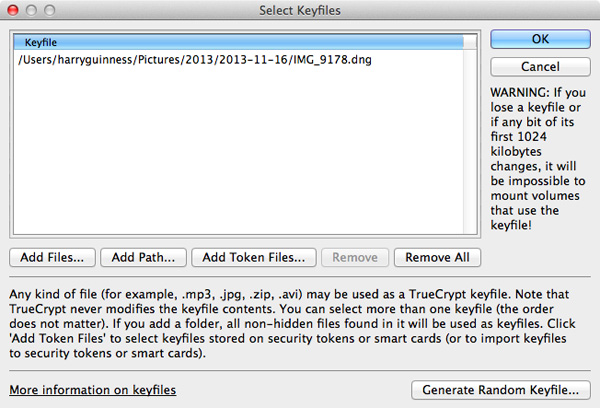The image size is (600, 408).
Task: Select the IMG_9178.dng keyfile entry
Action: [x=195, y=60]
